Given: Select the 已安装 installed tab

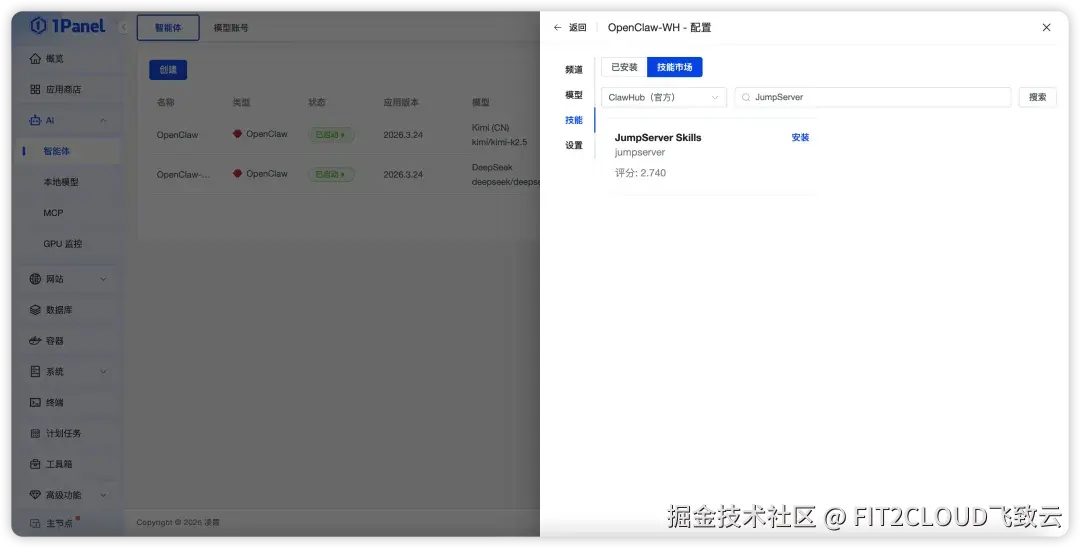Looking at the screenshot, I should 624,67.
